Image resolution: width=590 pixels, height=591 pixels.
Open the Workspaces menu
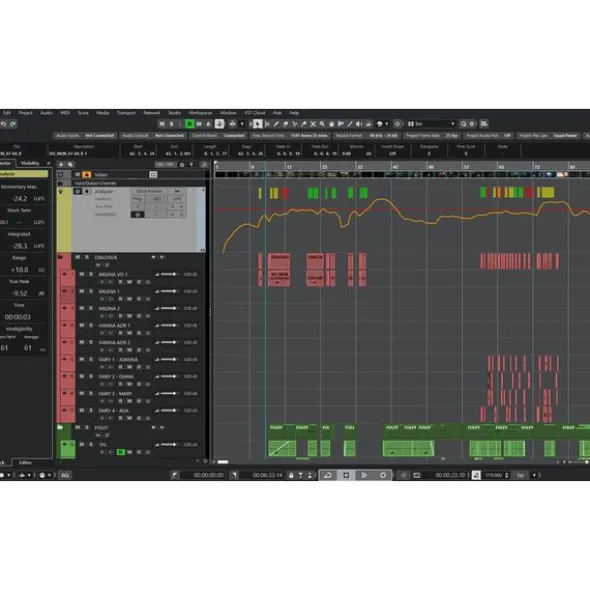(200, 113)
